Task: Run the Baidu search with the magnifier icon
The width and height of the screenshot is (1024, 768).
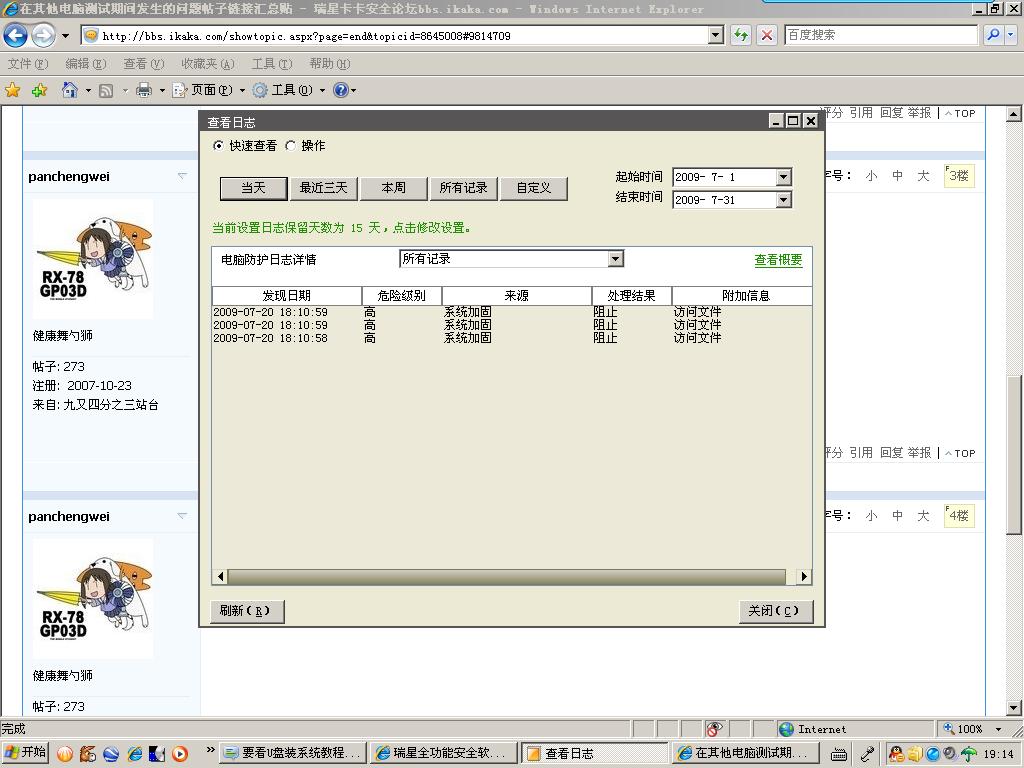Action: [993, 35]
